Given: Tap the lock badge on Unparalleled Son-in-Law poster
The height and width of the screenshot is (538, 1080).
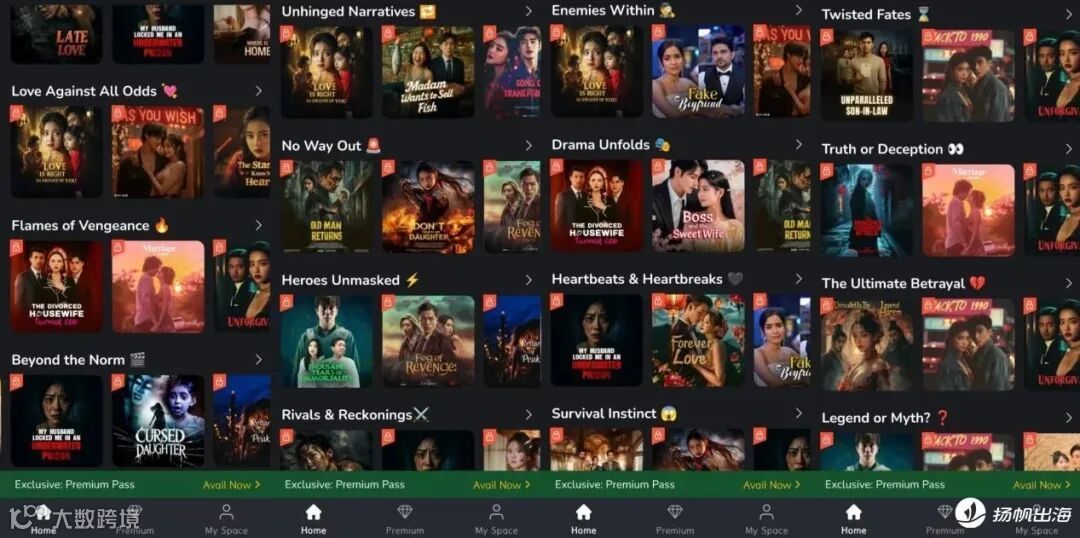Looking at the screenshot, I should 827,37.
